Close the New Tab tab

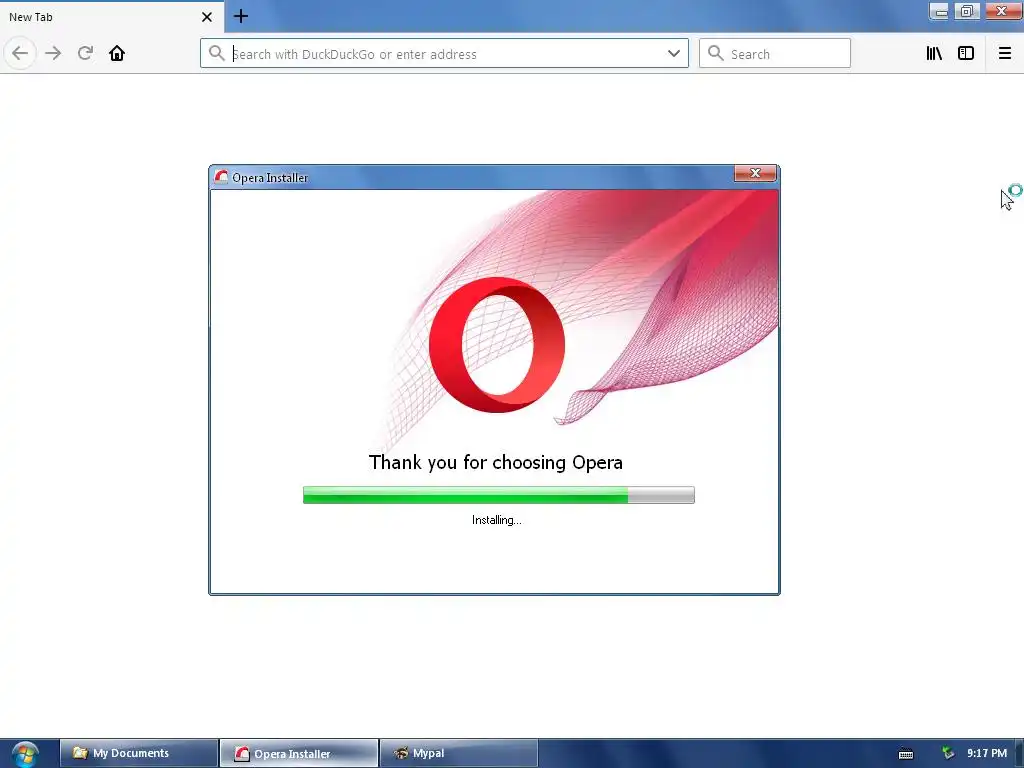[x=206, y=17]
